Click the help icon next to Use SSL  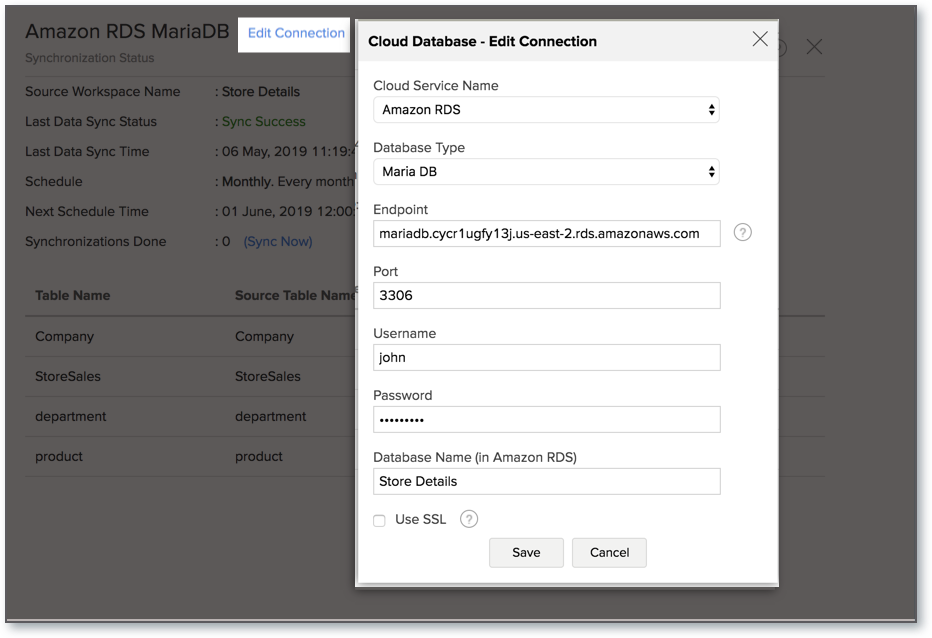click(x=469, y=519)
